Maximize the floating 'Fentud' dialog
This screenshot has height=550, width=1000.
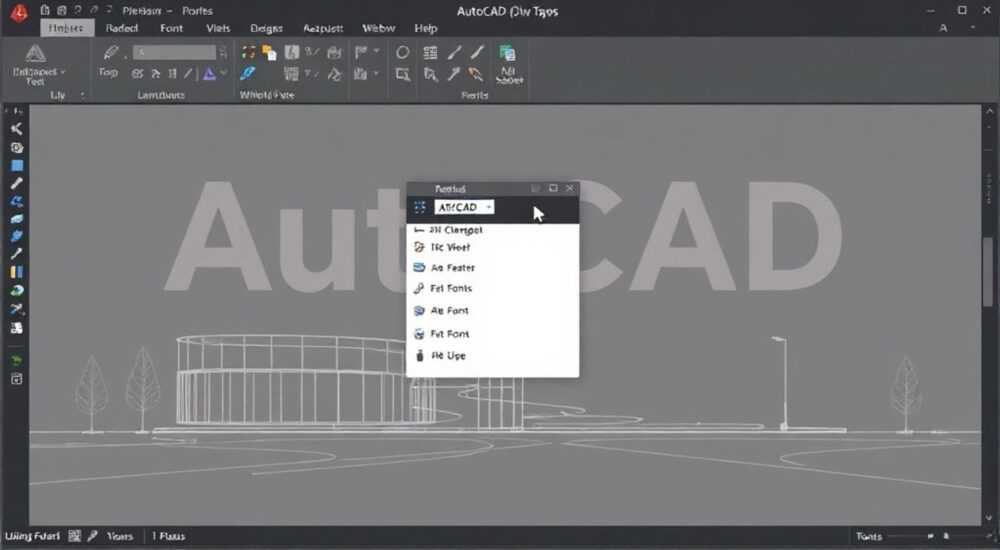pos(553,188)
